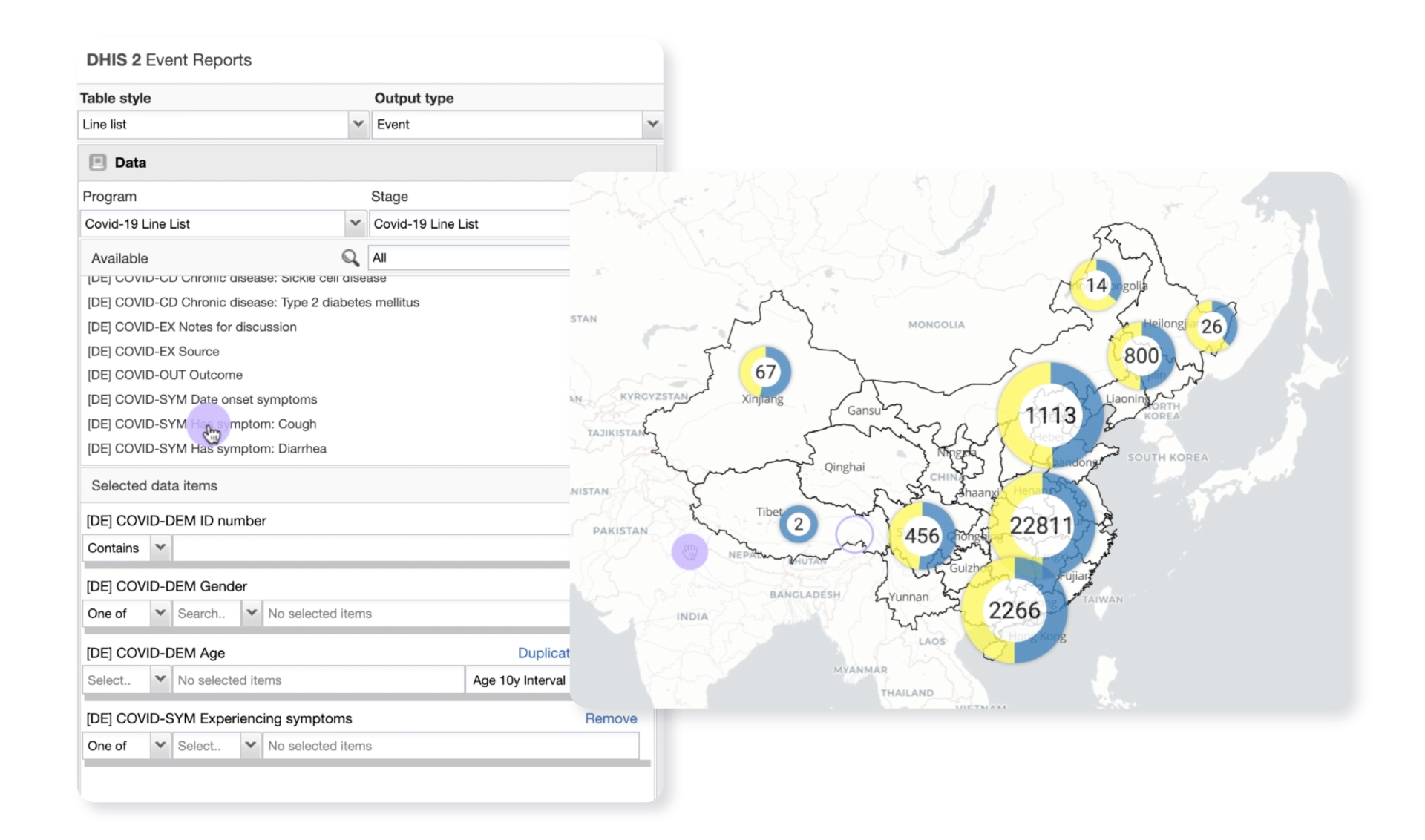This screenshot has width=1425, height=840.
Task: Open the Gender Search option dropdown
Action: point(251,613)
